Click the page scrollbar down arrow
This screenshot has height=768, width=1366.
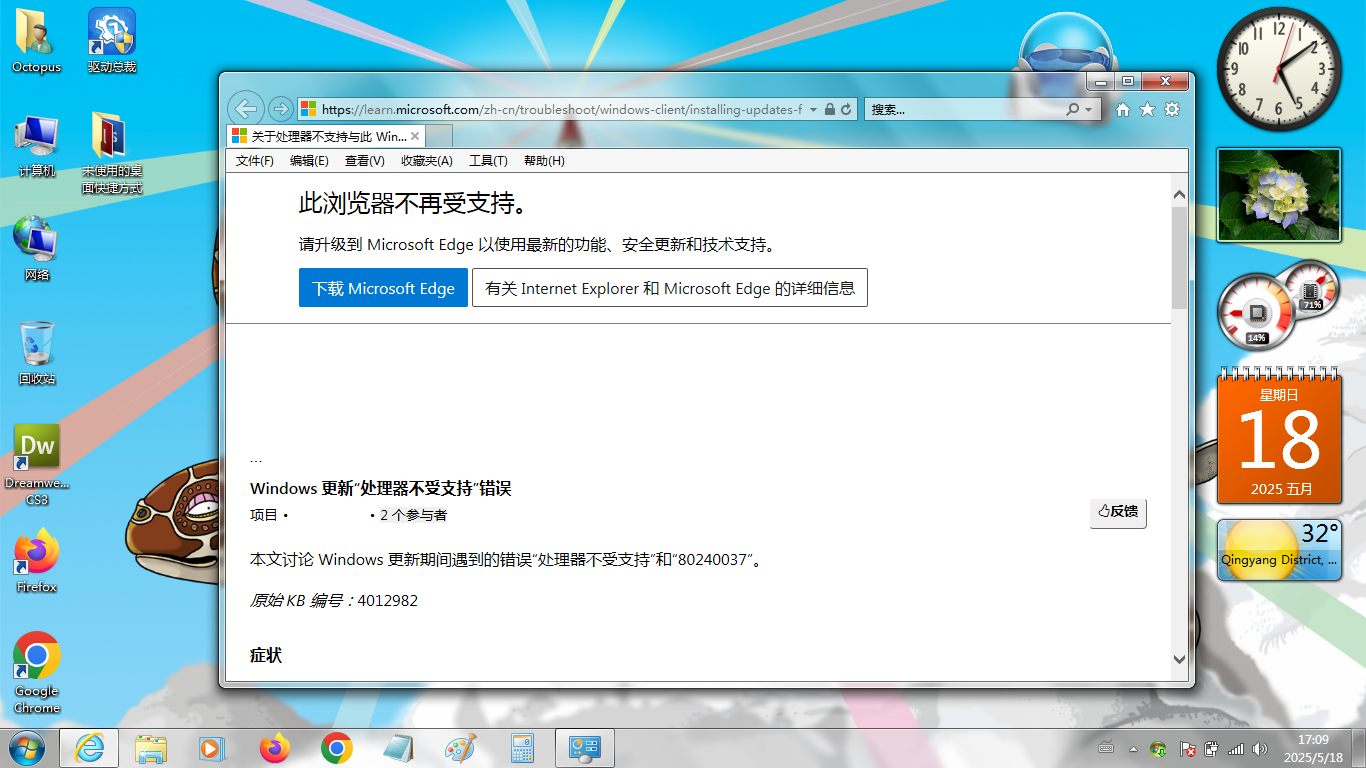pyautogui.click(x=1179, y=660)
